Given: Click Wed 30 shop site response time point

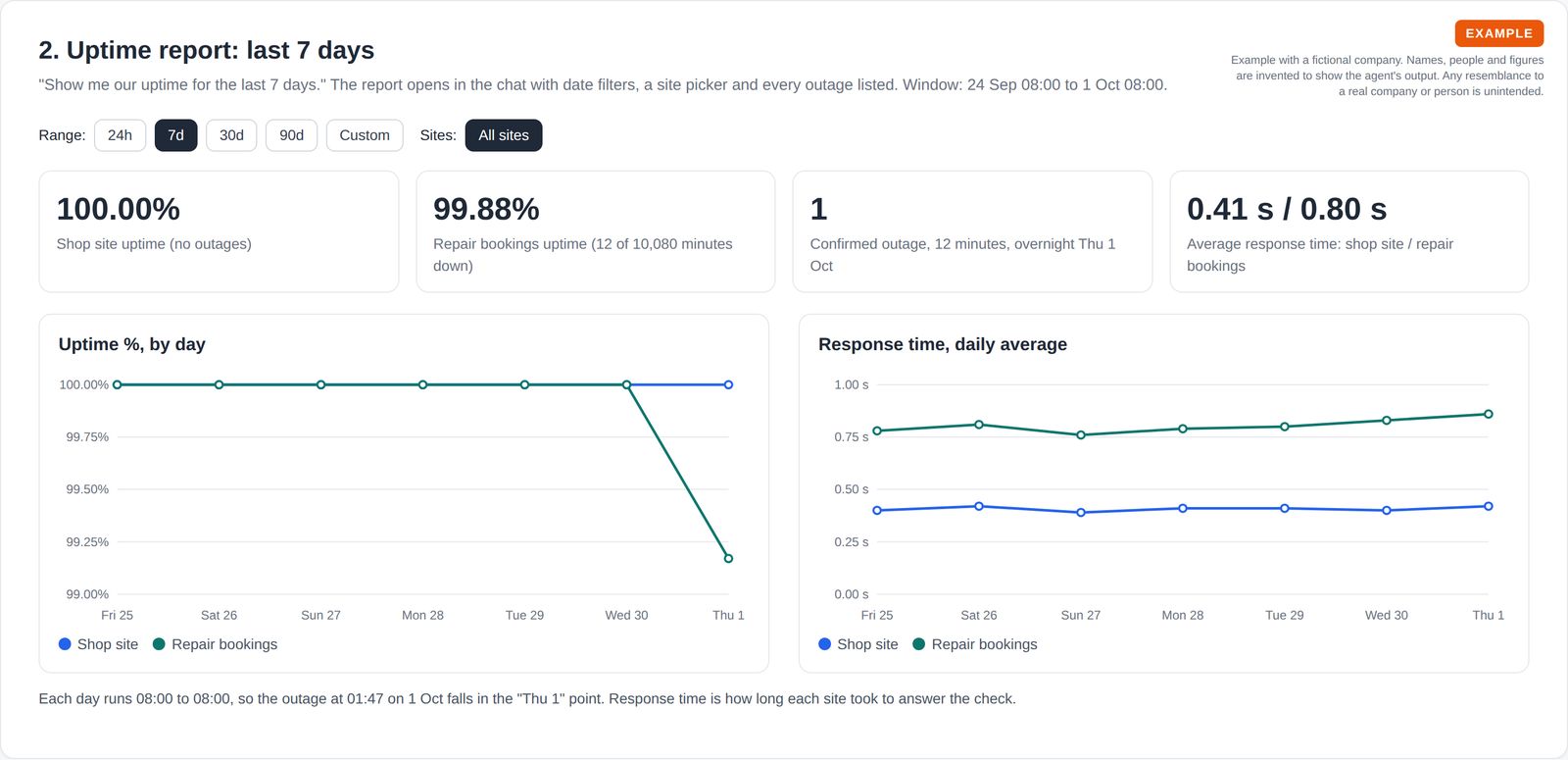Looking at the screenshot, I should pyautogui.click(x=1387, y=510).
